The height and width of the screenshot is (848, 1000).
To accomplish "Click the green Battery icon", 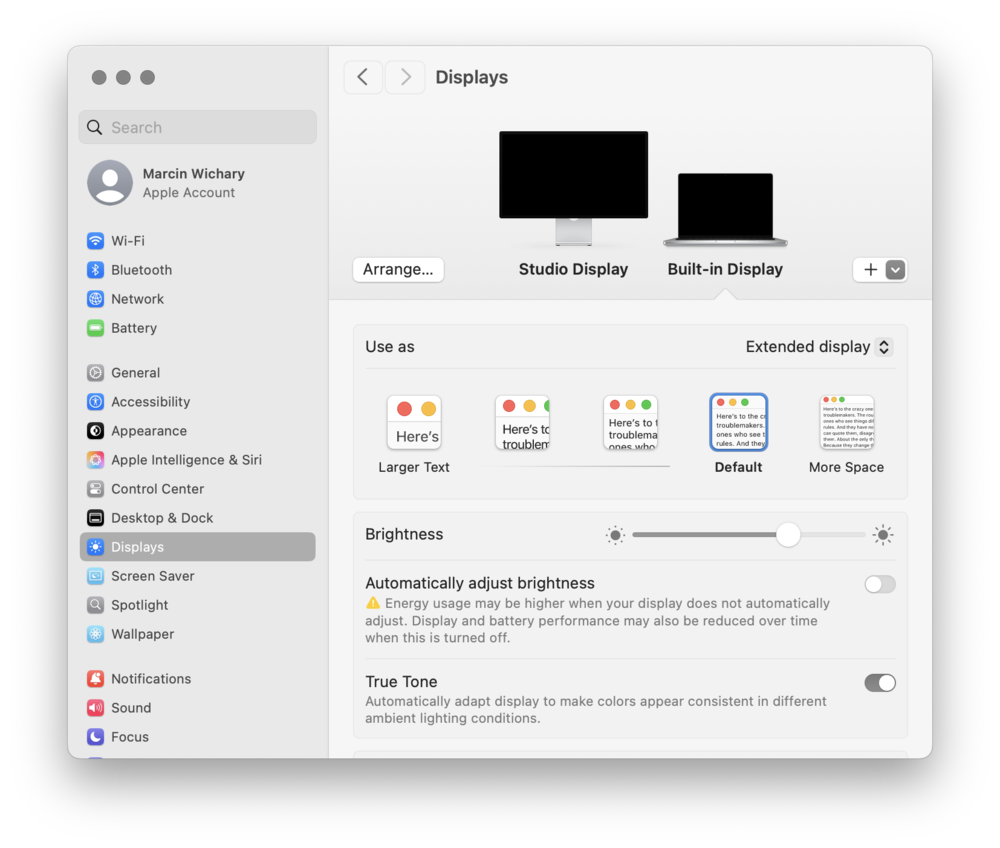I will pos(96,328).
